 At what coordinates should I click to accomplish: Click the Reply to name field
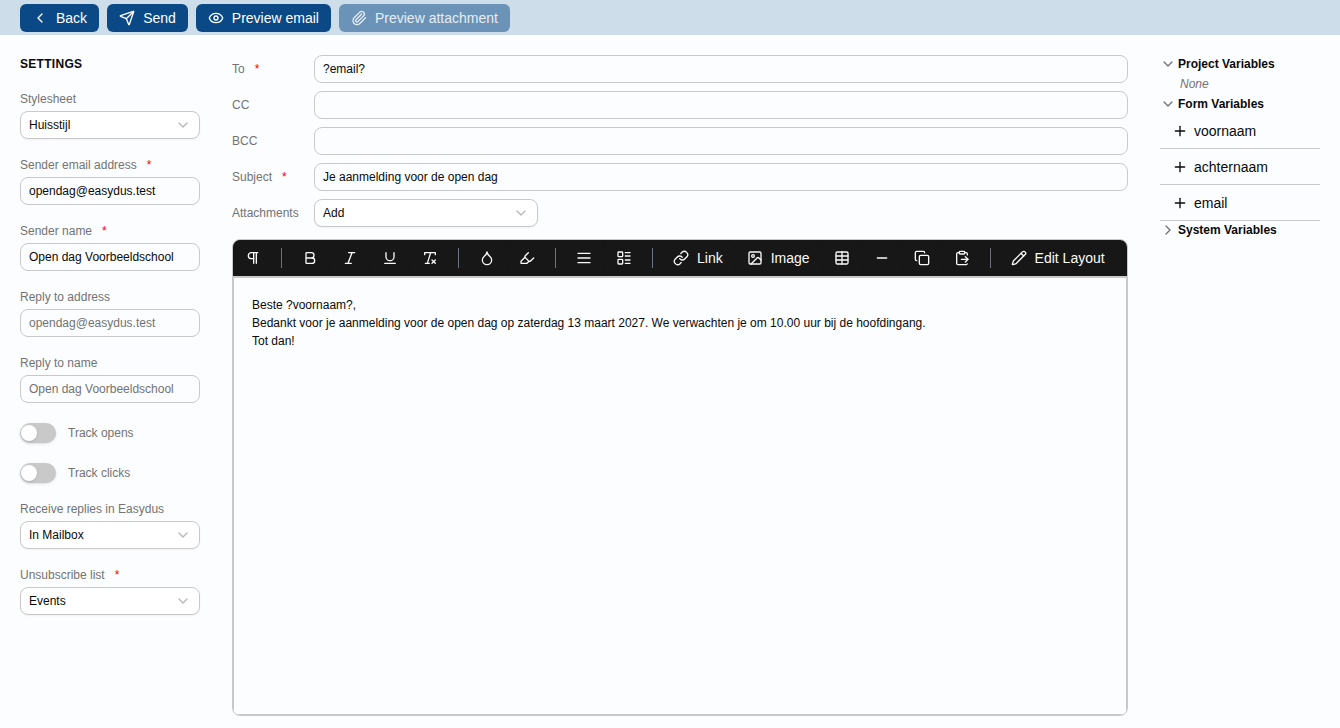[x=110, y=389]
